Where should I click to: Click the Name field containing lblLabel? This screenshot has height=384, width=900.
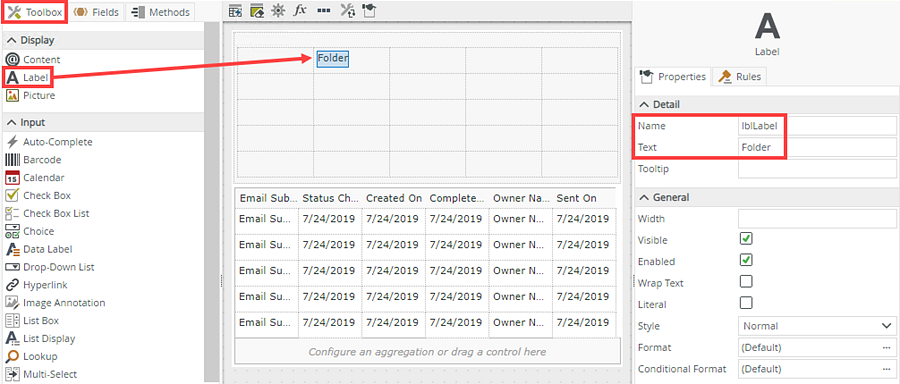[817, 126]
